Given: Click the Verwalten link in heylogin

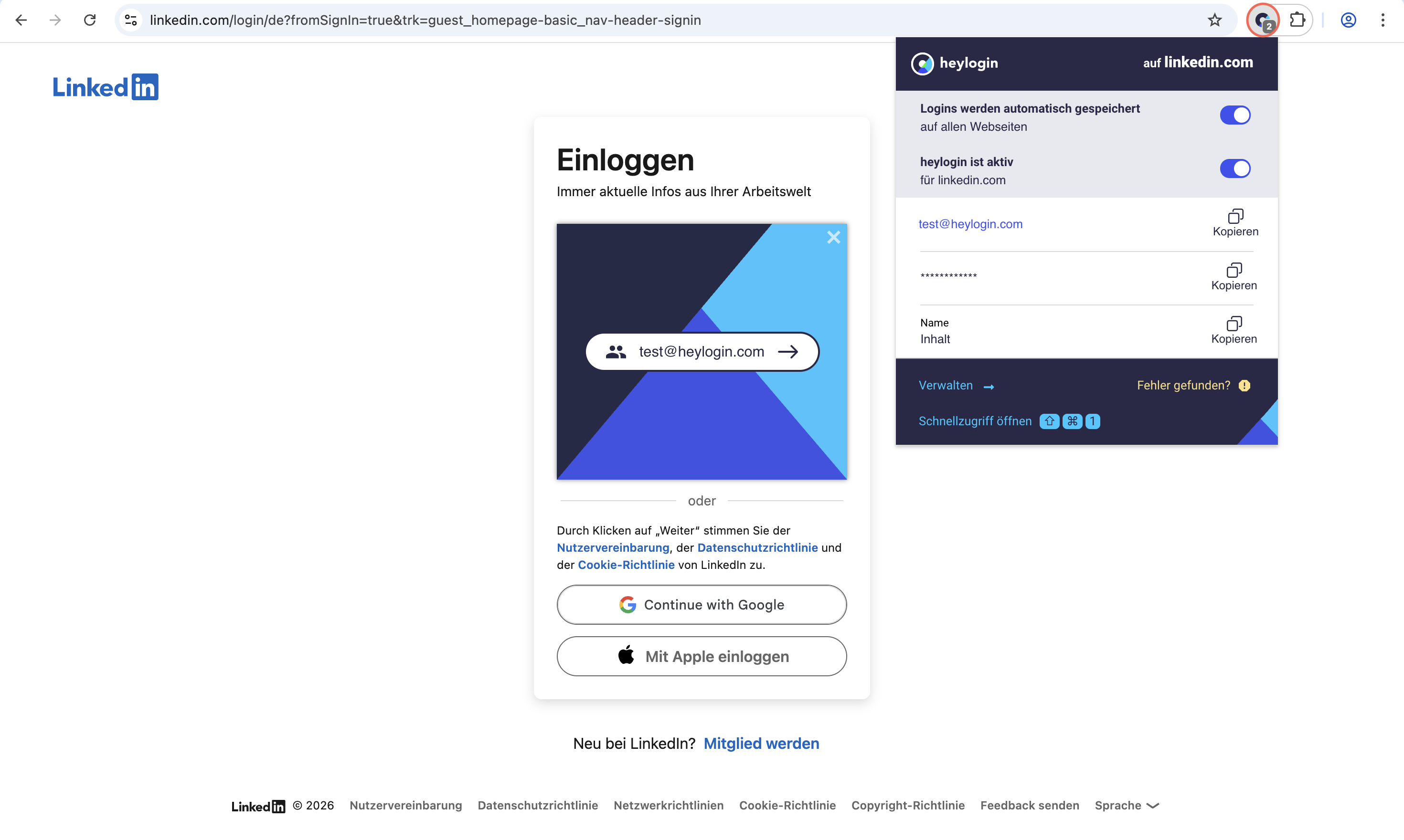Looking at the screenshot, I should point(956,386).
